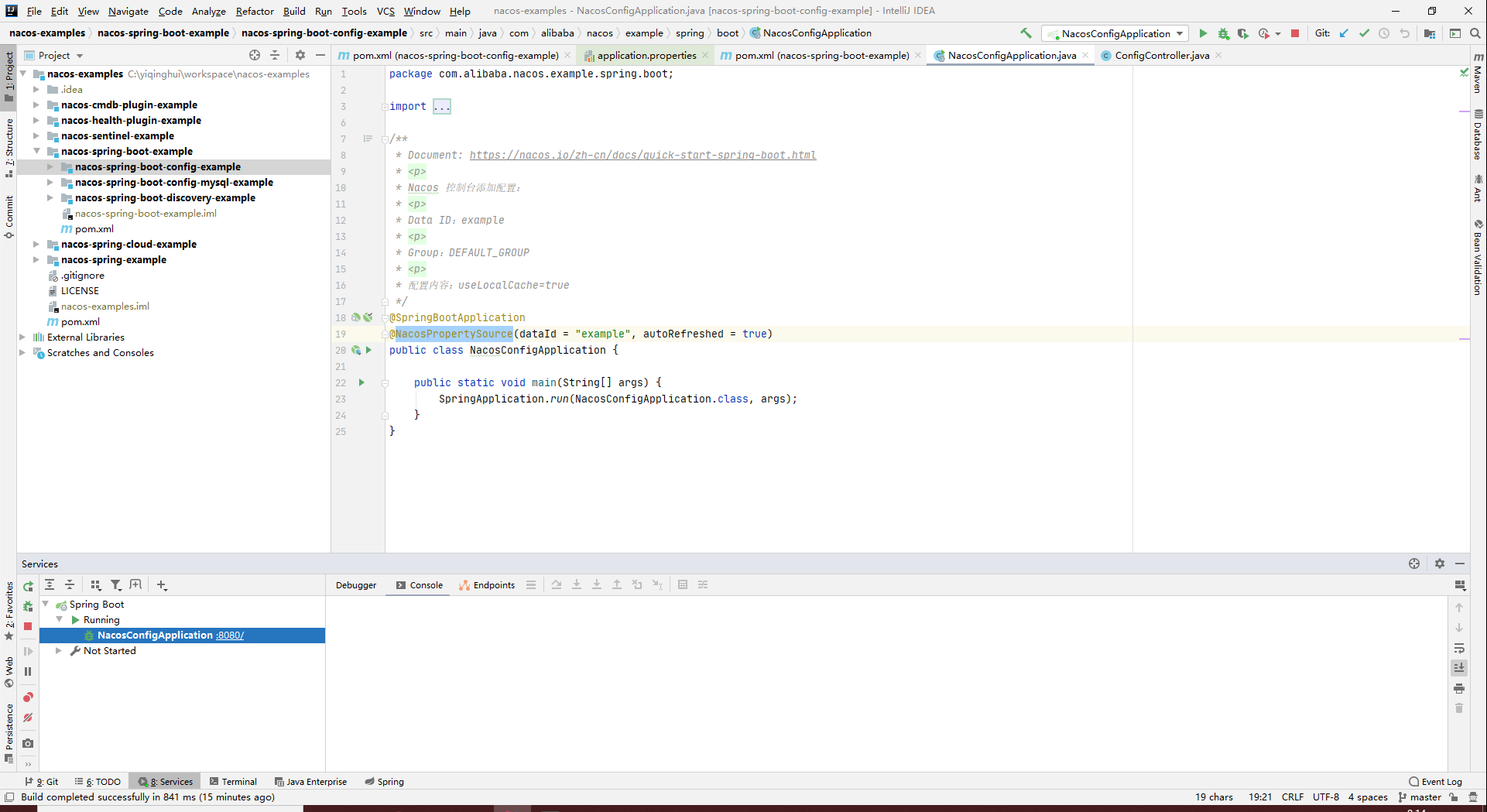The height and width of the screenshot is (812, 1487).
Task: Collapse the Spring Boot node in Services
Action: [45, 604]
